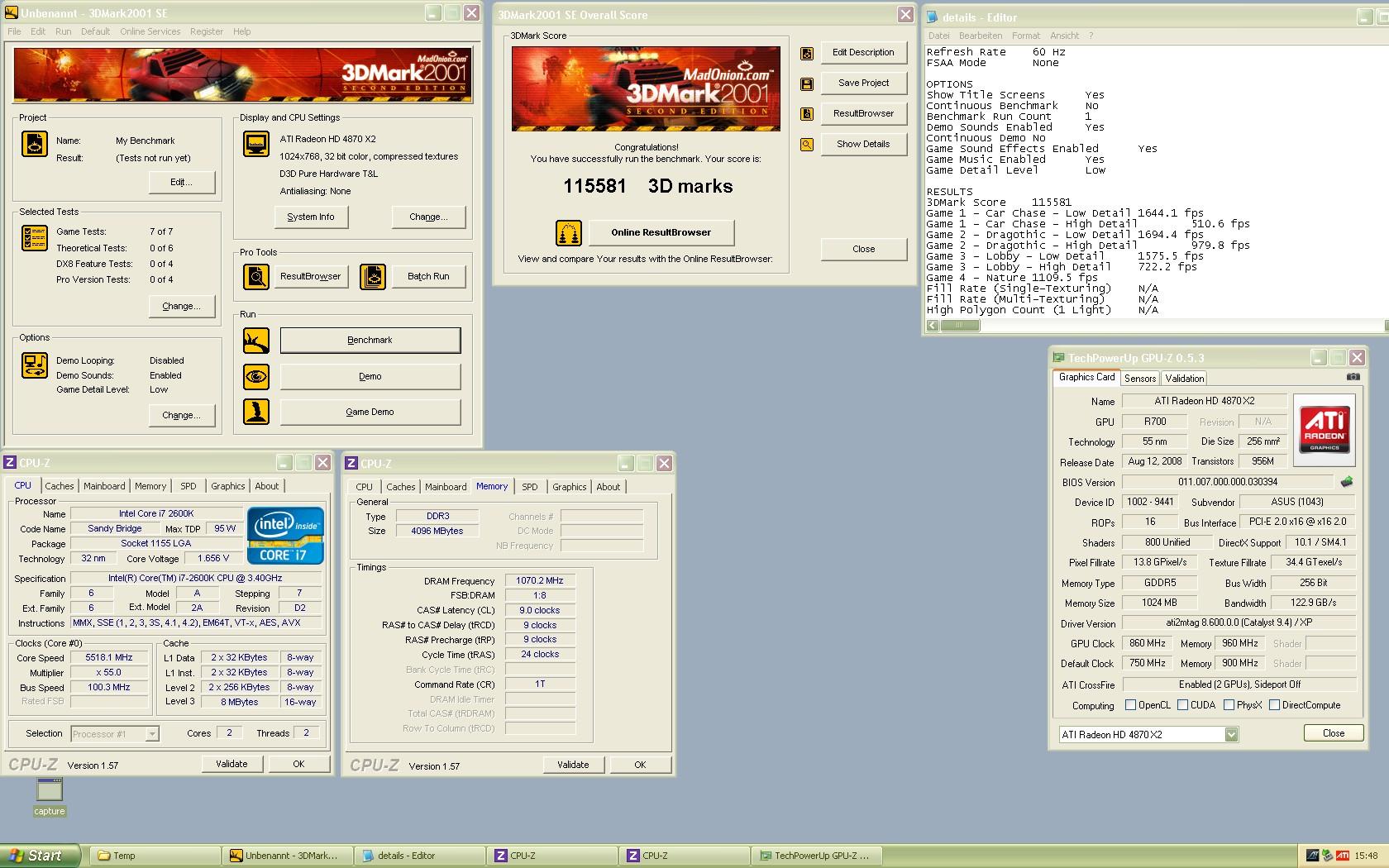The width and height of the screenshot is (1389, 868).
Task: Switch to the details - Editor taskbar item
Action: [x=419, y=856]
